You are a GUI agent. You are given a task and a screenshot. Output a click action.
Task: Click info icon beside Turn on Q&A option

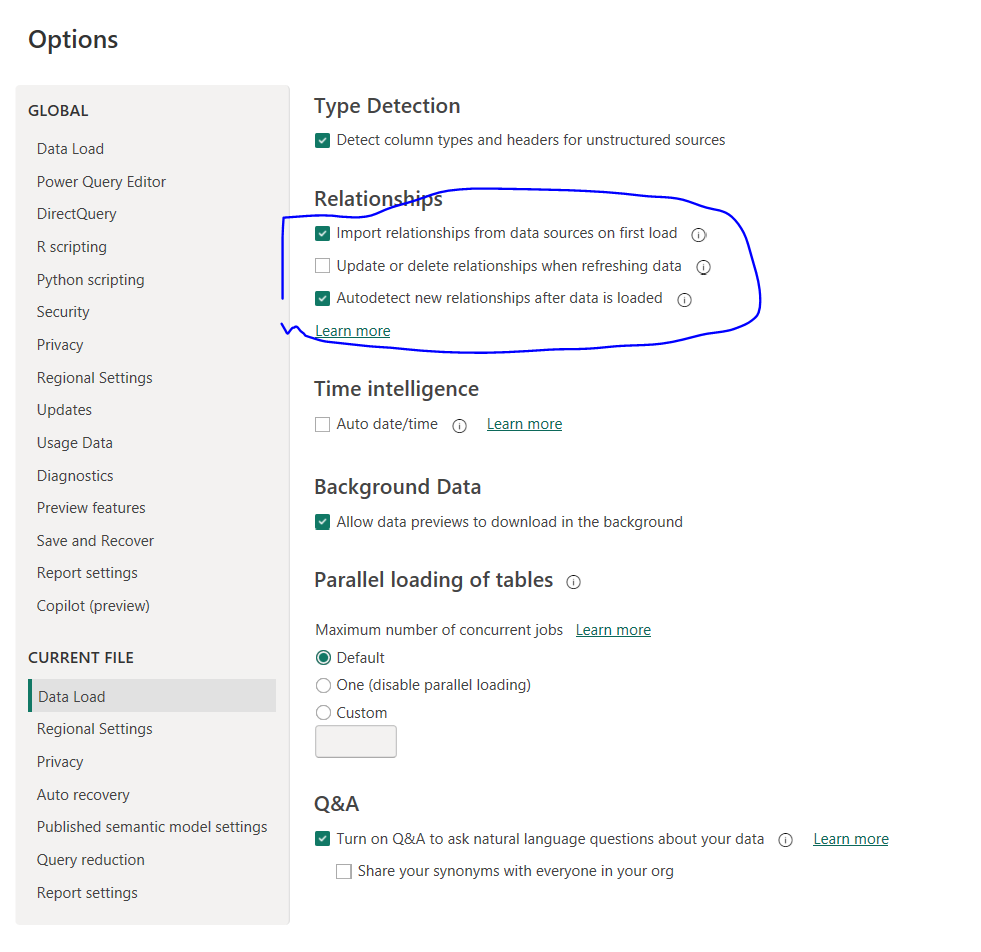[785, 840]
